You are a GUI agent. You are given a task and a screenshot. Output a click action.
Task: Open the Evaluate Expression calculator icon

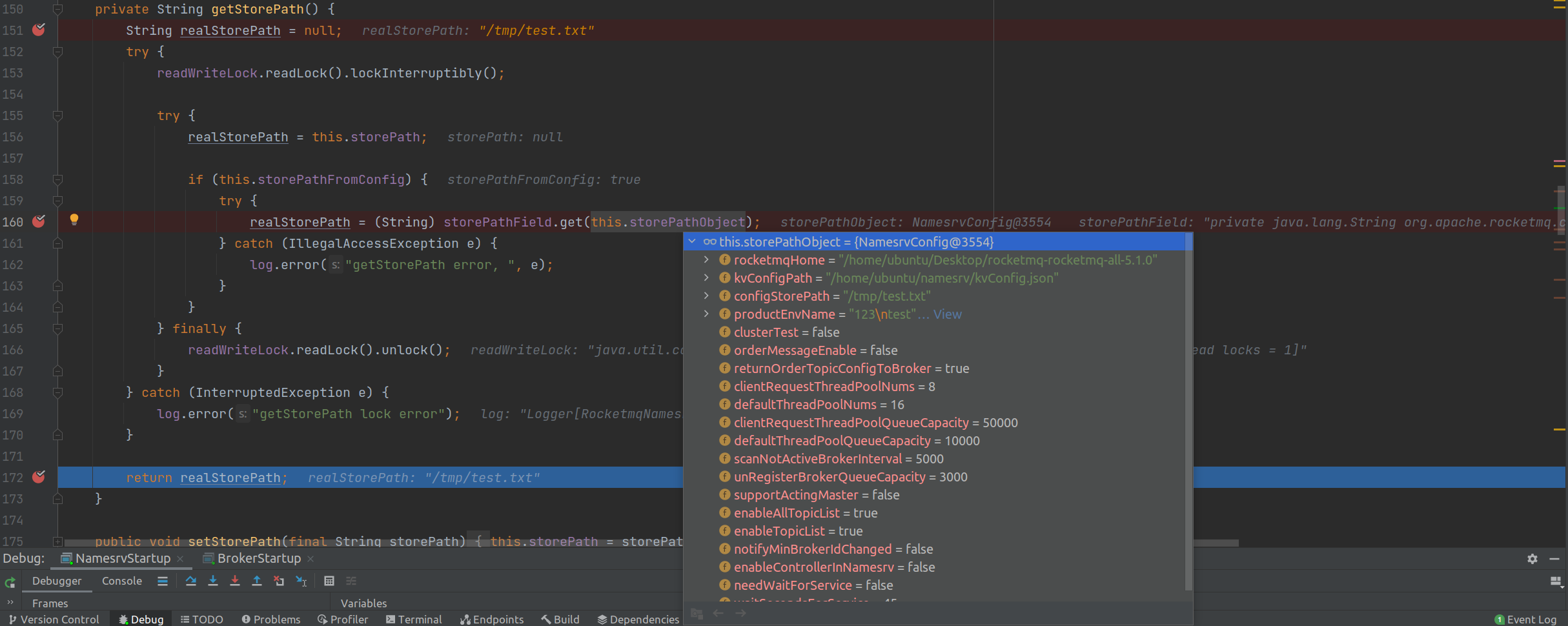click(330, 581)
